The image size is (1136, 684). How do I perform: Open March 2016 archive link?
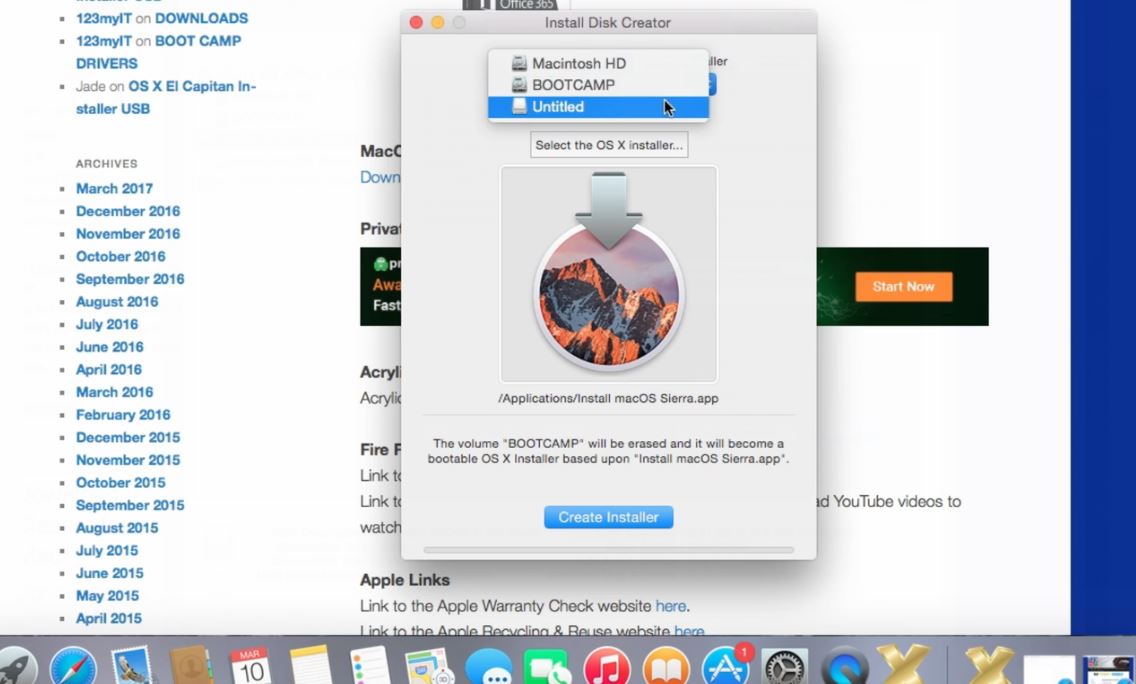point(114,392)
